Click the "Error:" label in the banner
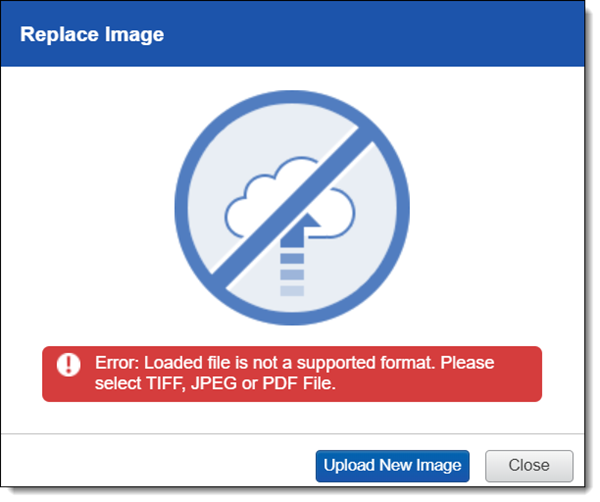This screenshot has width=600, height=502. [x=117, y=363]
